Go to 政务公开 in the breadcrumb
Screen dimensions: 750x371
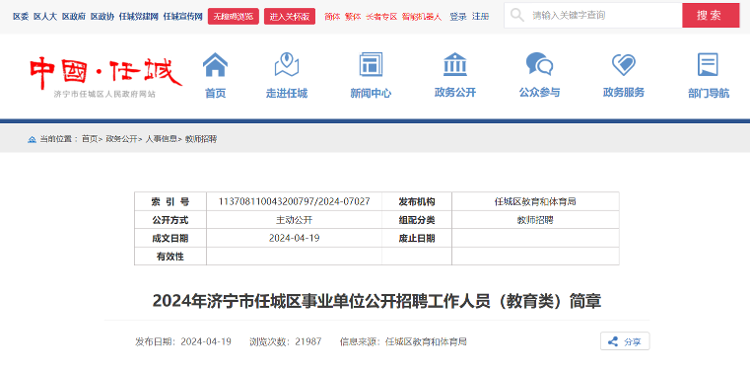121,139
